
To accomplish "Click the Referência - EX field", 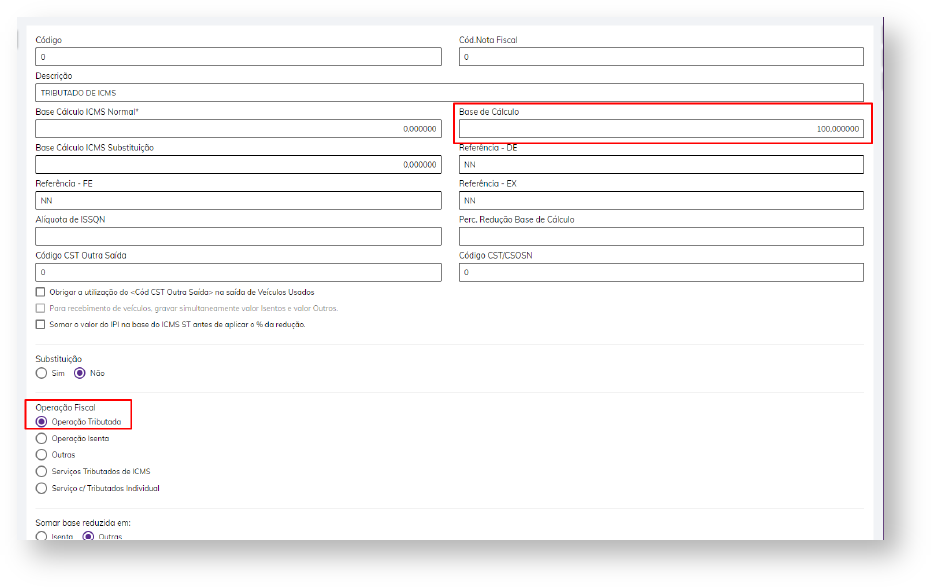I will pyautogui.click(x=661, y=200).
